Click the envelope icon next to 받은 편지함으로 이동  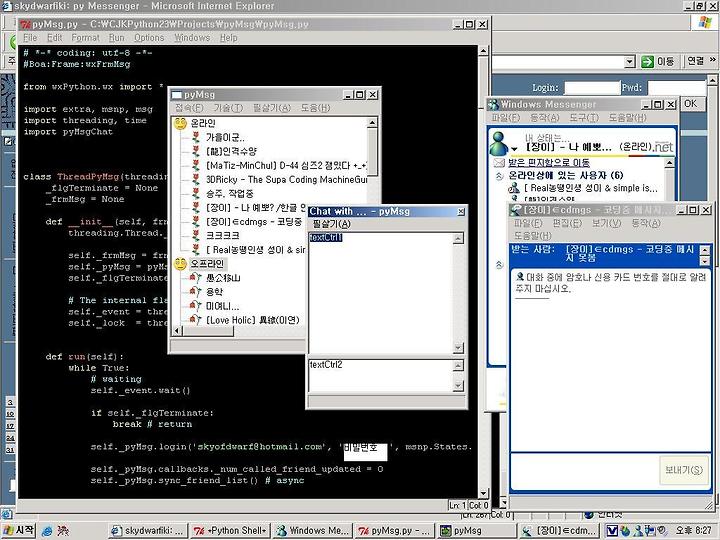[x=499, y=163]
